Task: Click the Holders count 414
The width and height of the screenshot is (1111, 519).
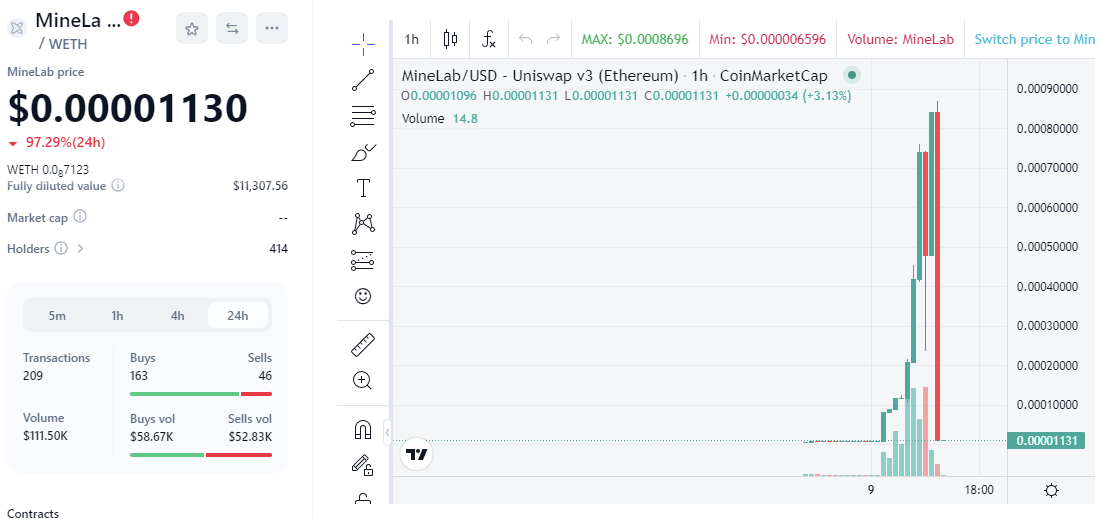Action: pos(278,249)
